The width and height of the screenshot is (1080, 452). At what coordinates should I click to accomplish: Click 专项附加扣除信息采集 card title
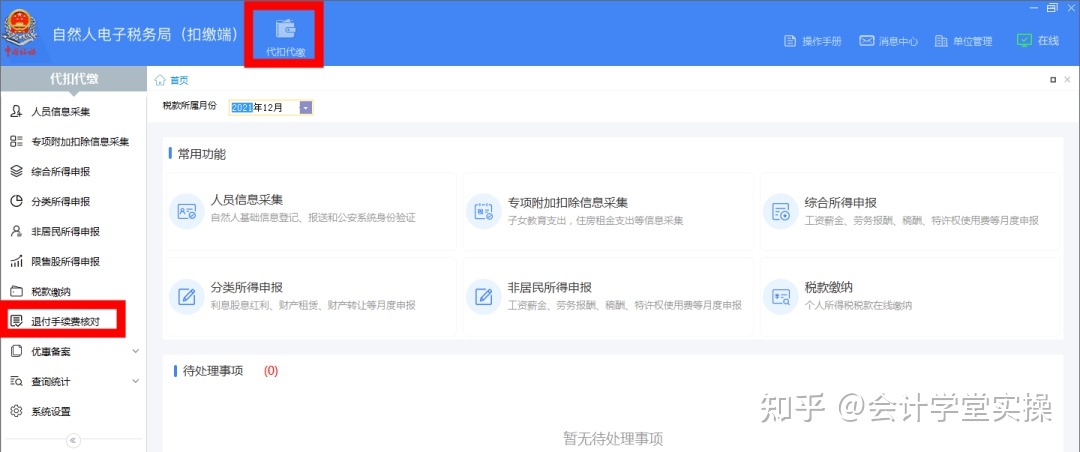pyautogui.click(x=568, y=203)
